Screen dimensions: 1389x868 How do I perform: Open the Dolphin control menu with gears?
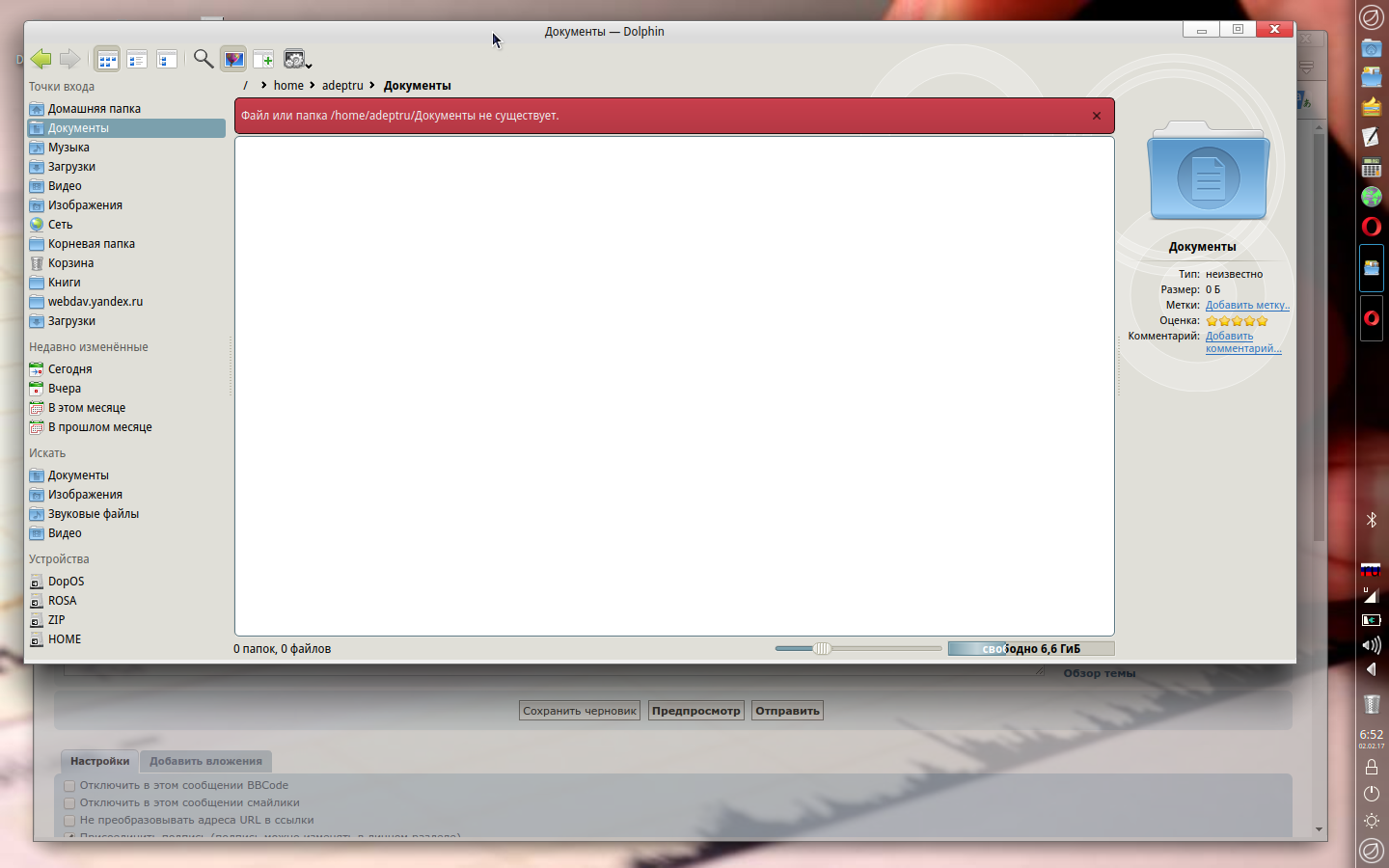[x=296, y=60]
